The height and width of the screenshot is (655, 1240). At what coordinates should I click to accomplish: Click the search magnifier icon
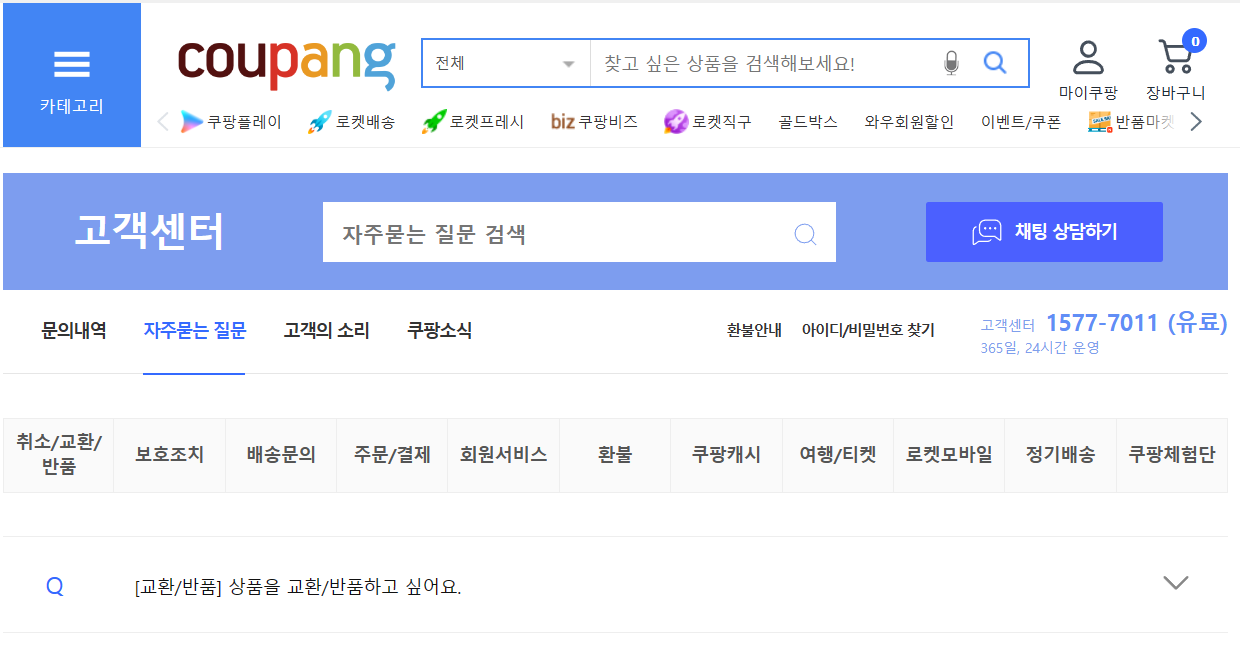click(994, 62)
